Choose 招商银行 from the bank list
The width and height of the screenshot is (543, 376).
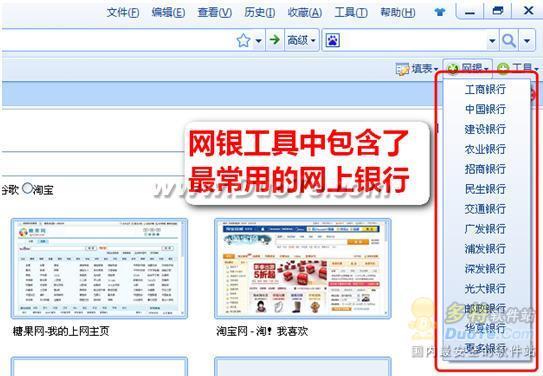click(x=486, y=169)
